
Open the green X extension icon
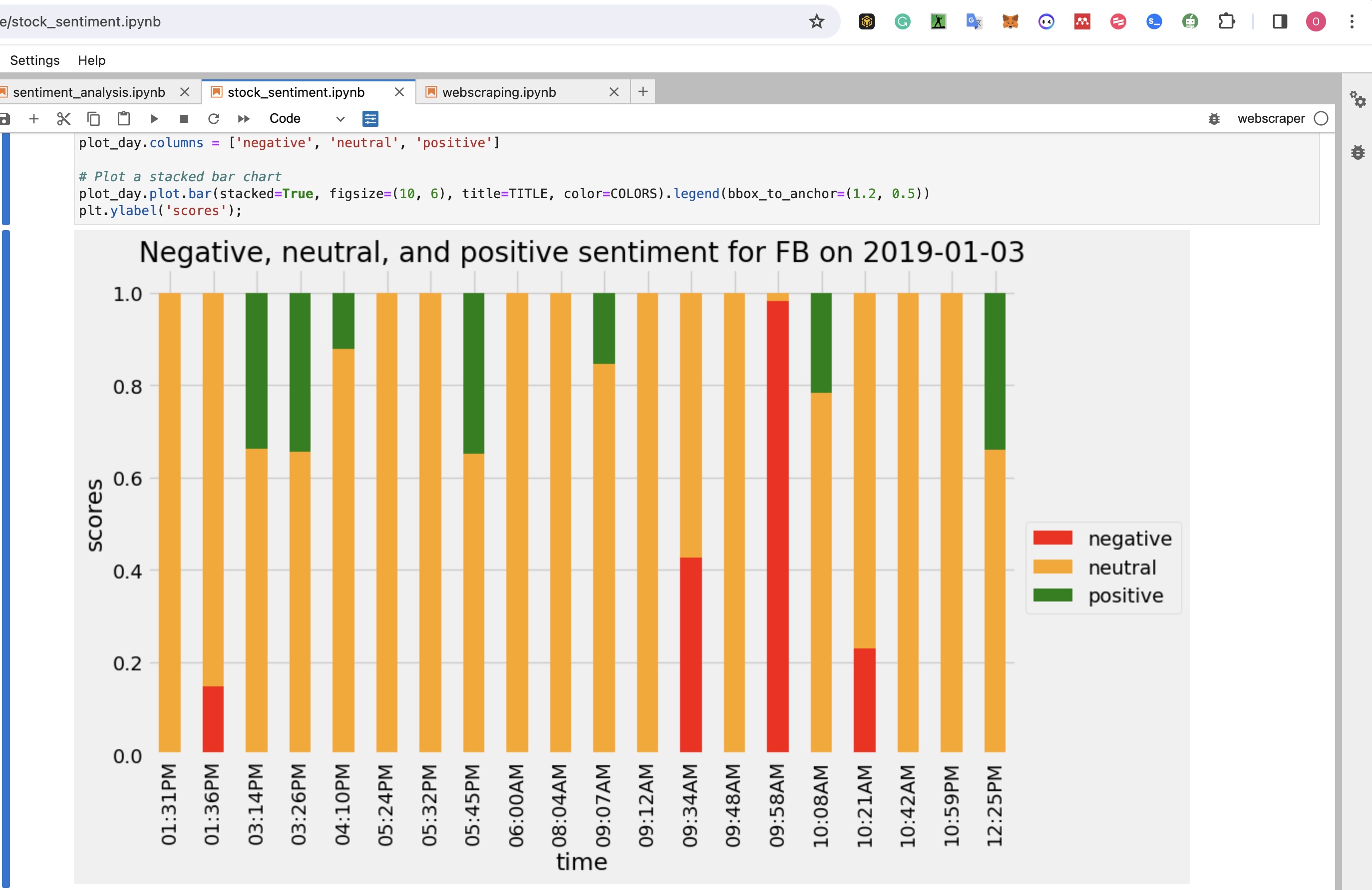click(x=938, y=22)
